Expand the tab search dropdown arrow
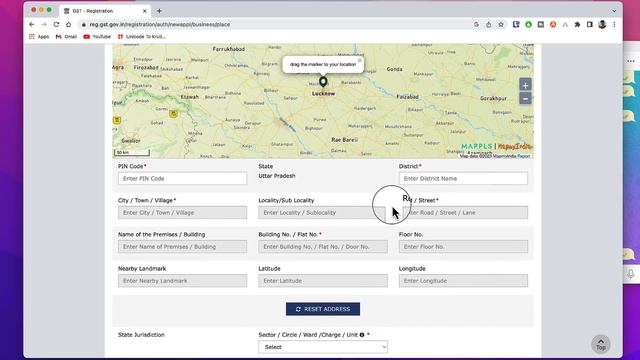The image size is (640, 360). (614, 11)
